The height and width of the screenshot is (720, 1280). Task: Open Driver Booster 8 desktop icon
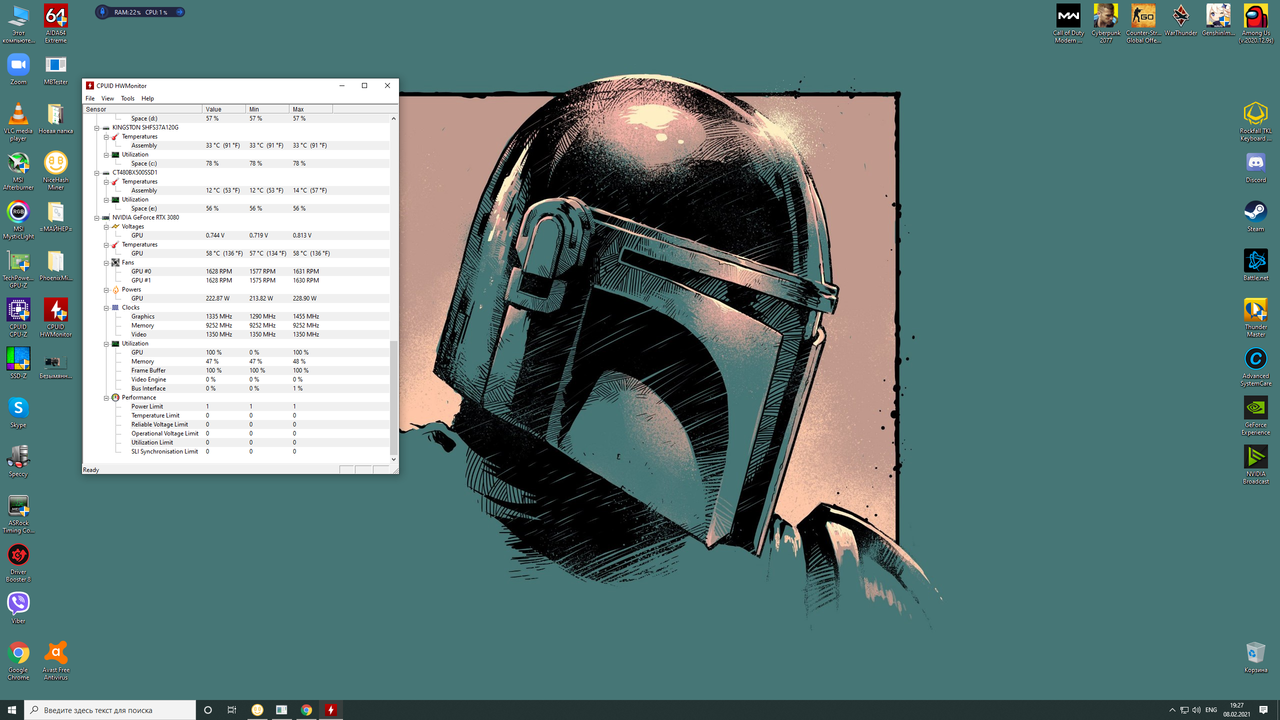point(18,563)
